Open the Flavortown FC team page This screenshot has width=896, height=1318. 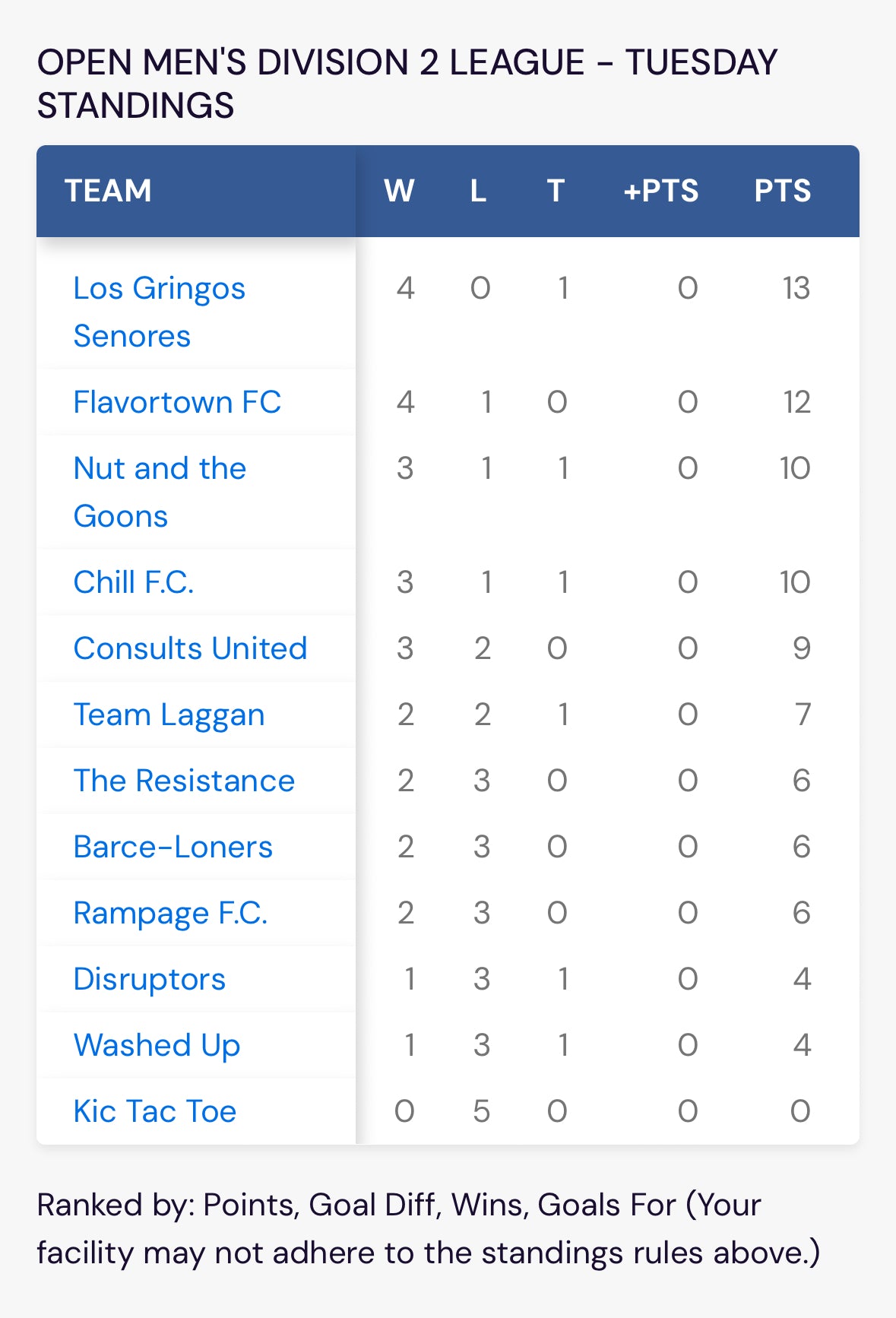(x=177, y=402)
